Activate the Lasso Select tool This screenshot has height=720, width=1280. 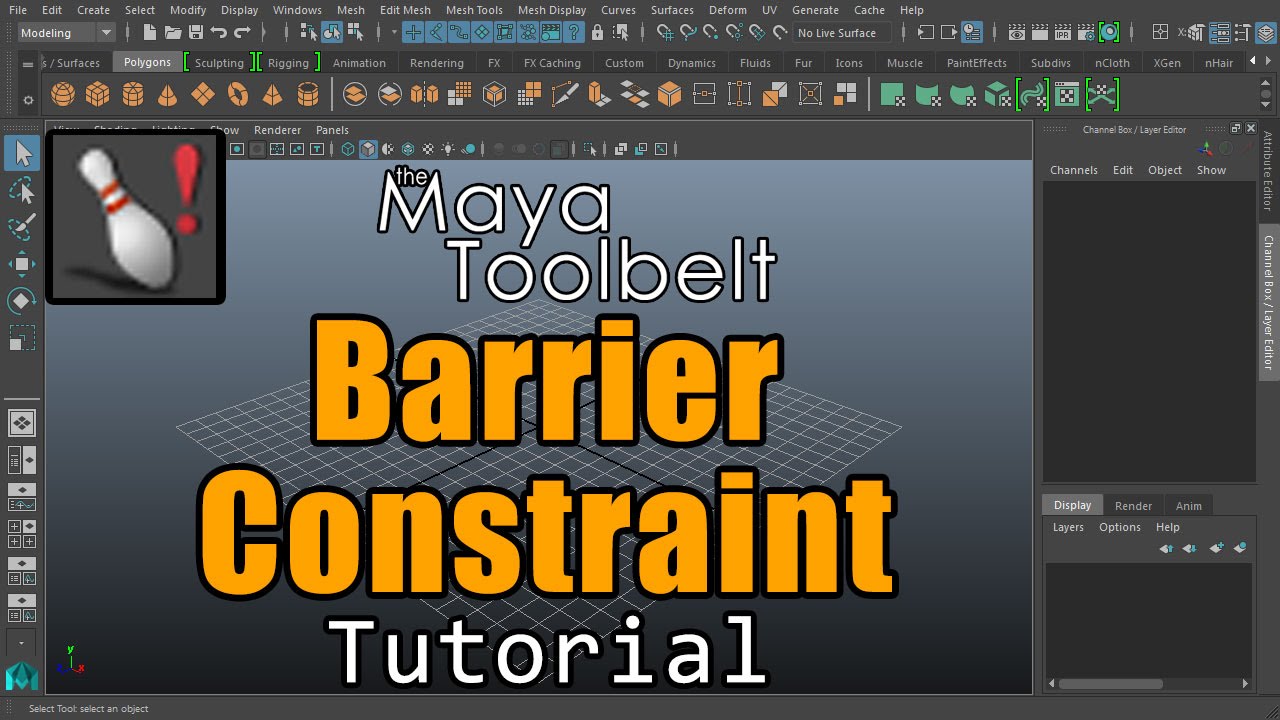(x=22, y=190)
